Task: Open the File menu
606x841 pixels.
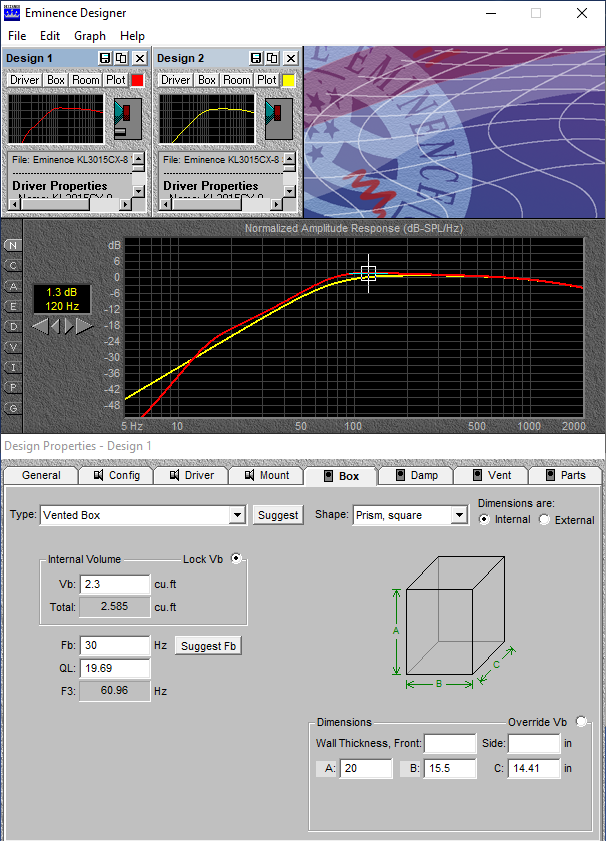Action: (17, 36)
